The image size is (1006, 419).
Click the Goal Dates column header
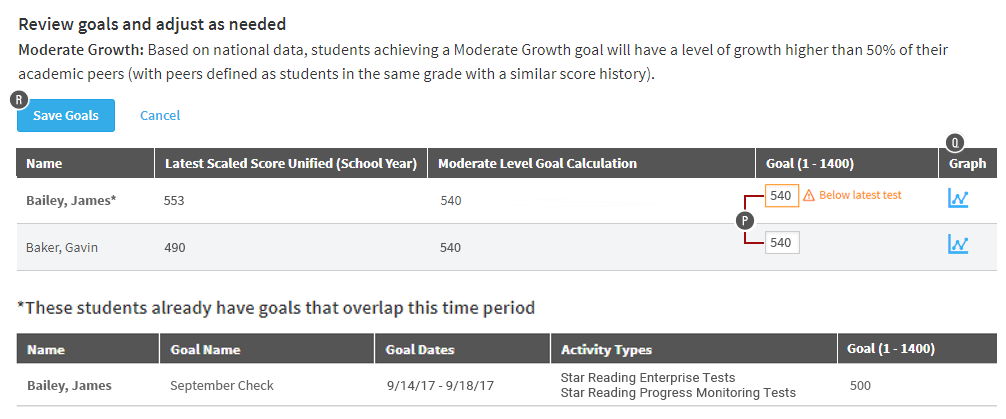tap(420, 350)
